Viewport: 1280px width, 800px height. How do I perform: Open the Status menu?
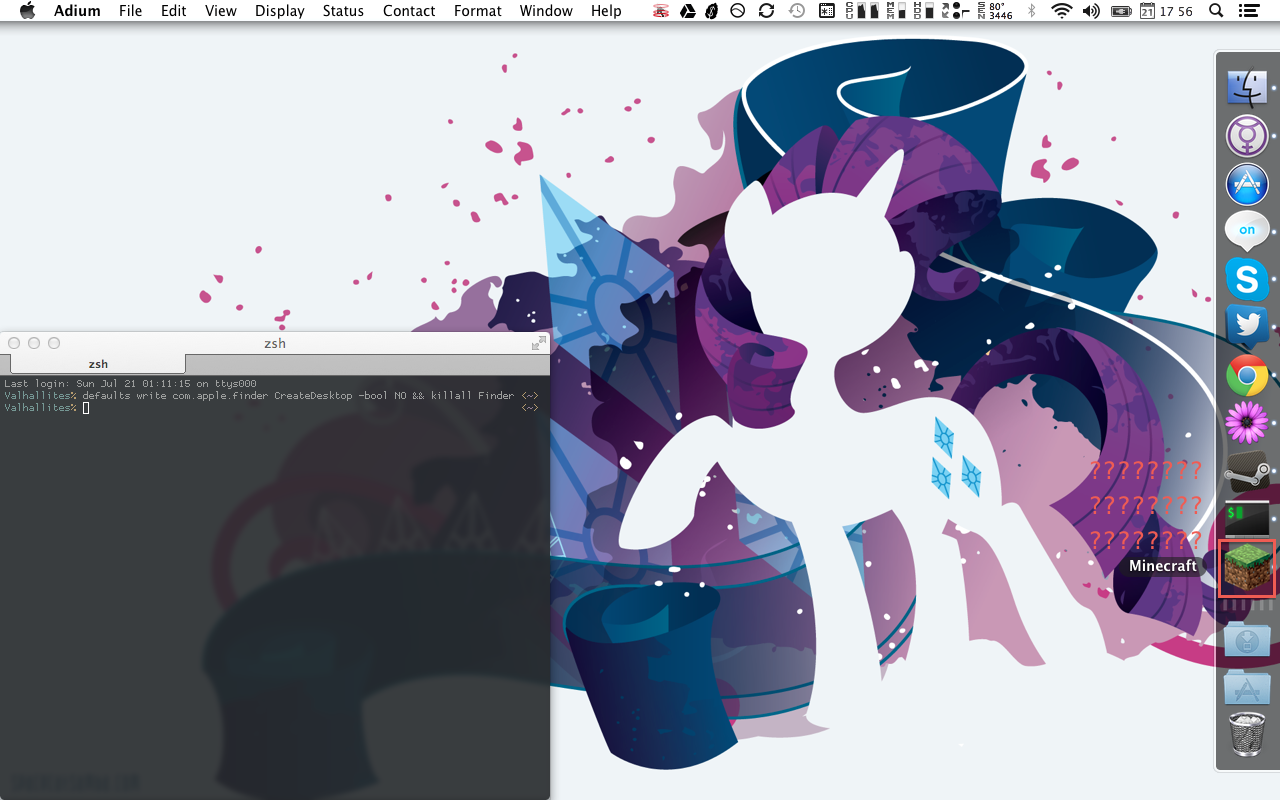[343, 11]
